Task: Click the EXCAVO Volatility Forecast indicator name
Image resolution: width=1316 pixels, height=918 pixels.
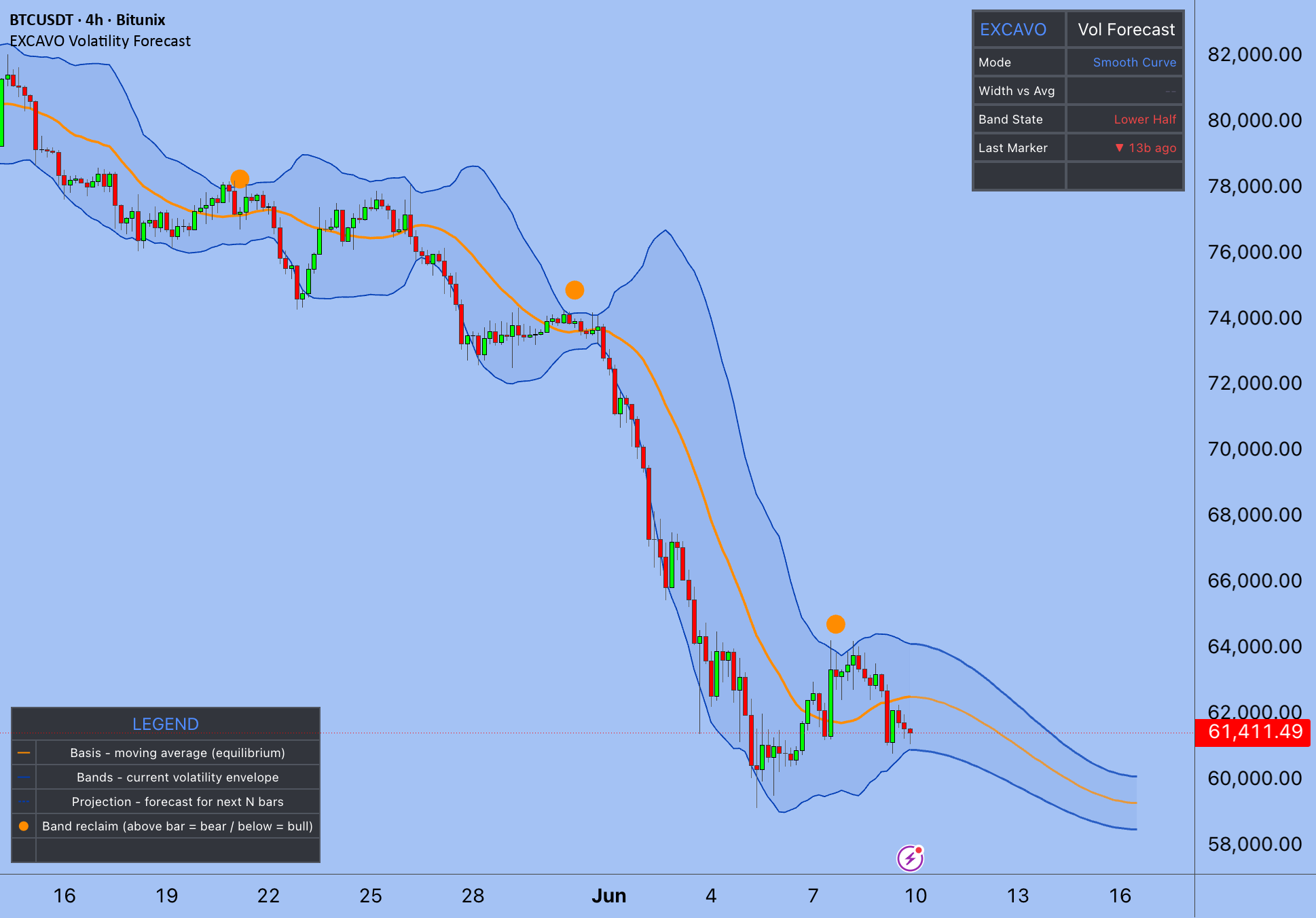Action: click(x=100, y=41)
